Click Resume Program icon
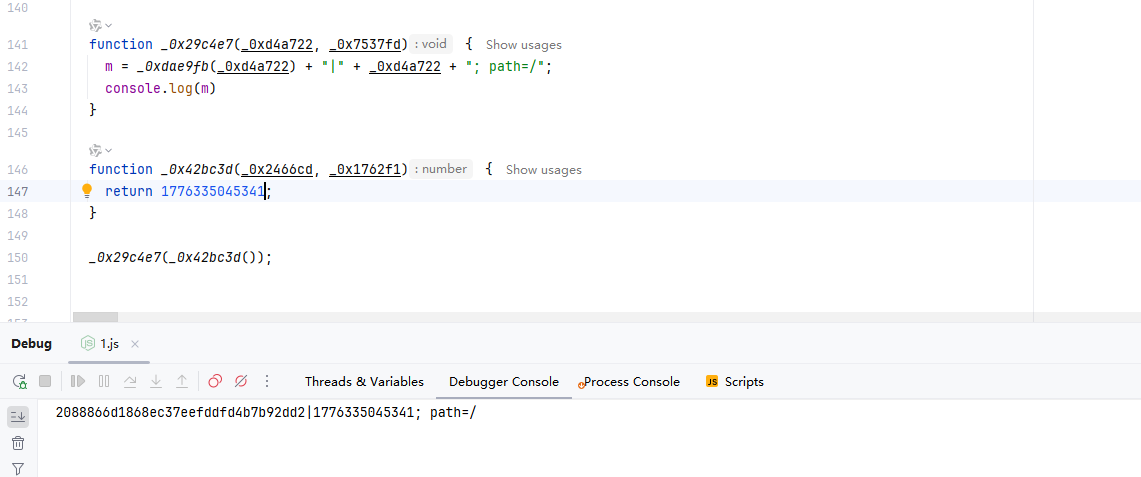The height and width of the screenshot is (477, 1141). click(x=78, y=381)
